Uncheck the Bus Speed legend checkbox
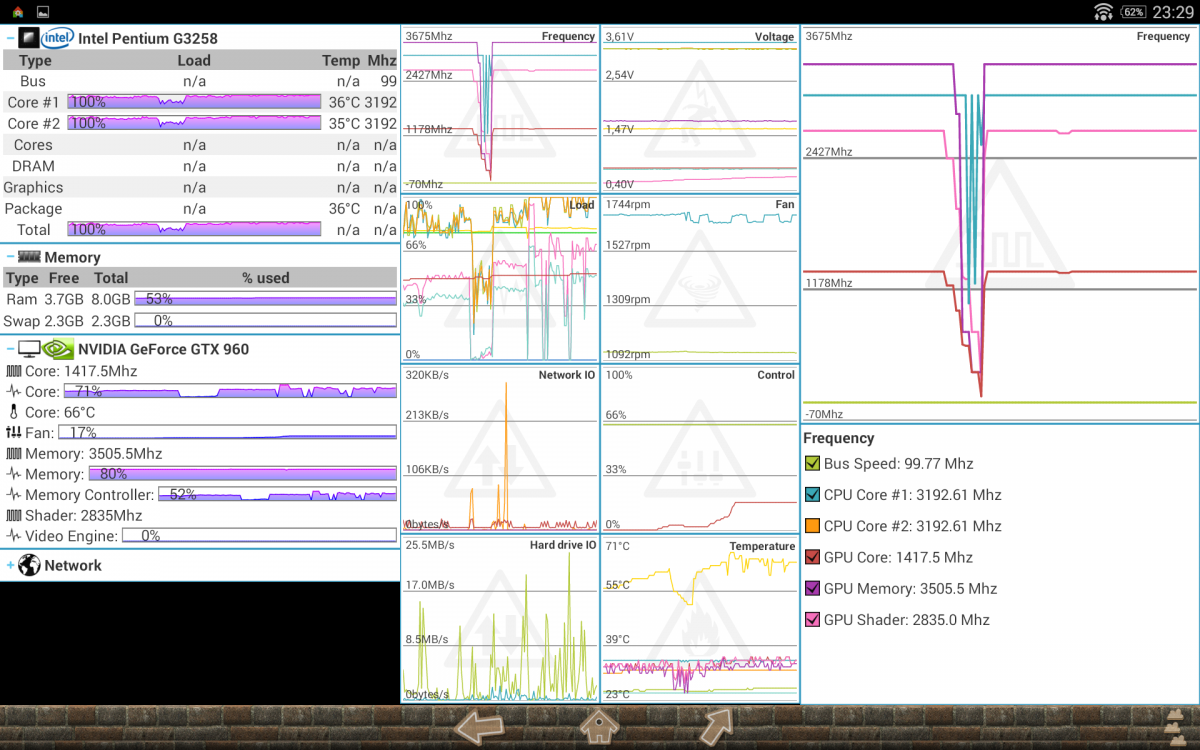 click(x=812, y=463)
